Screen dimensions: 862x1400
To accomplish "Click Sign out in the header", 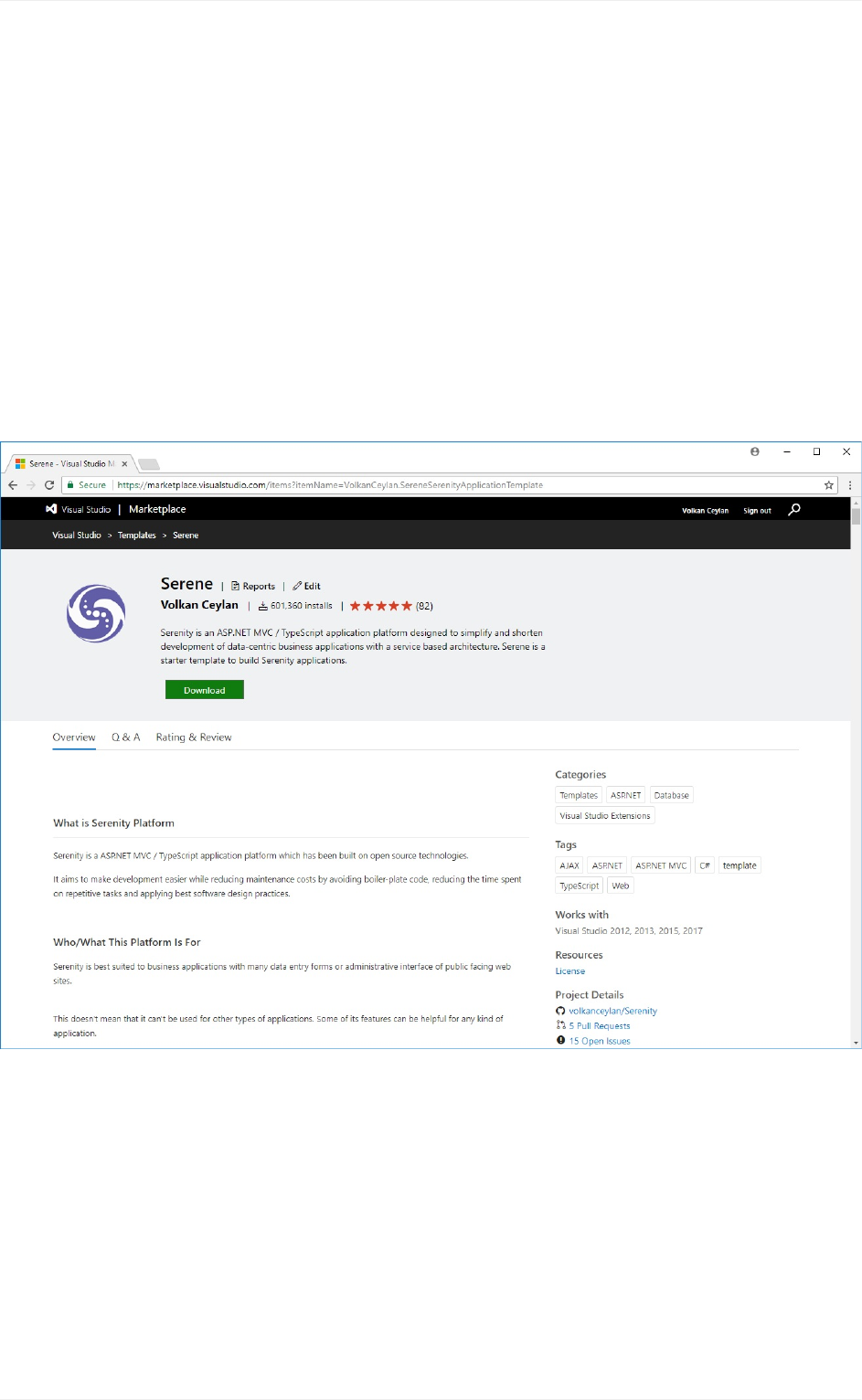I will [757, 511].
